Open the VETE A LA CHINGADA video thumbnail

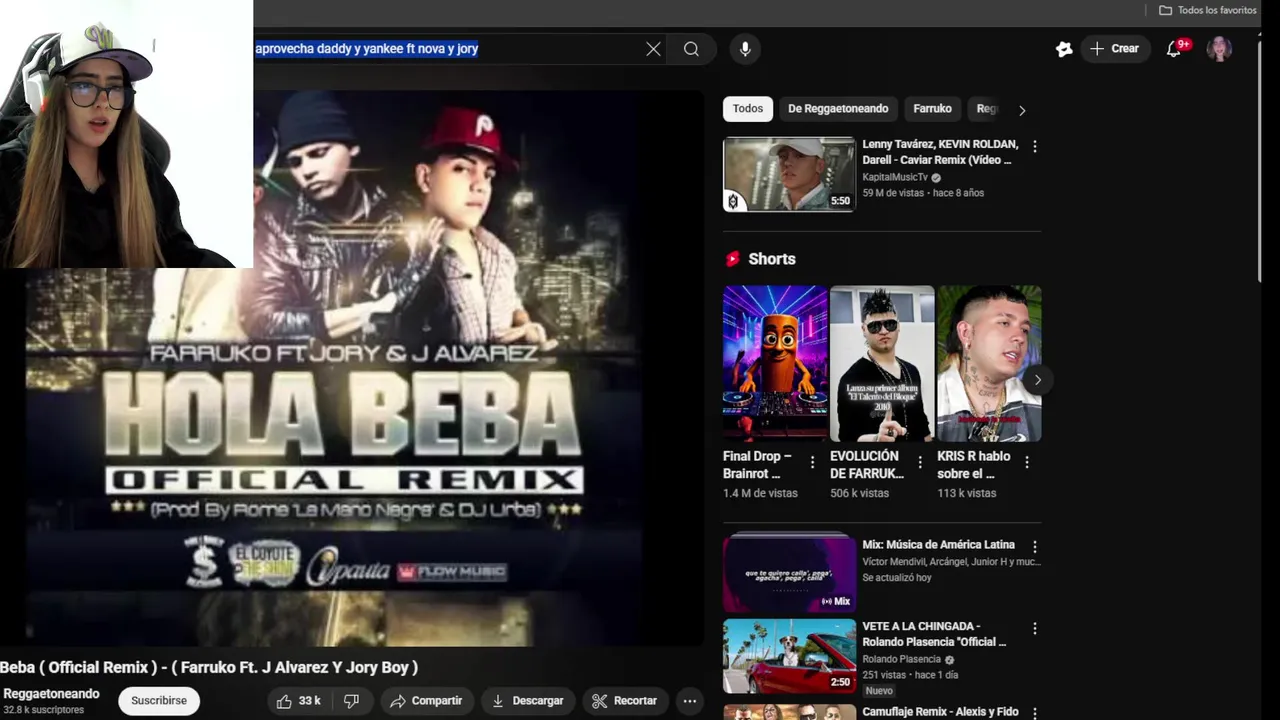[x=789, y=656]
